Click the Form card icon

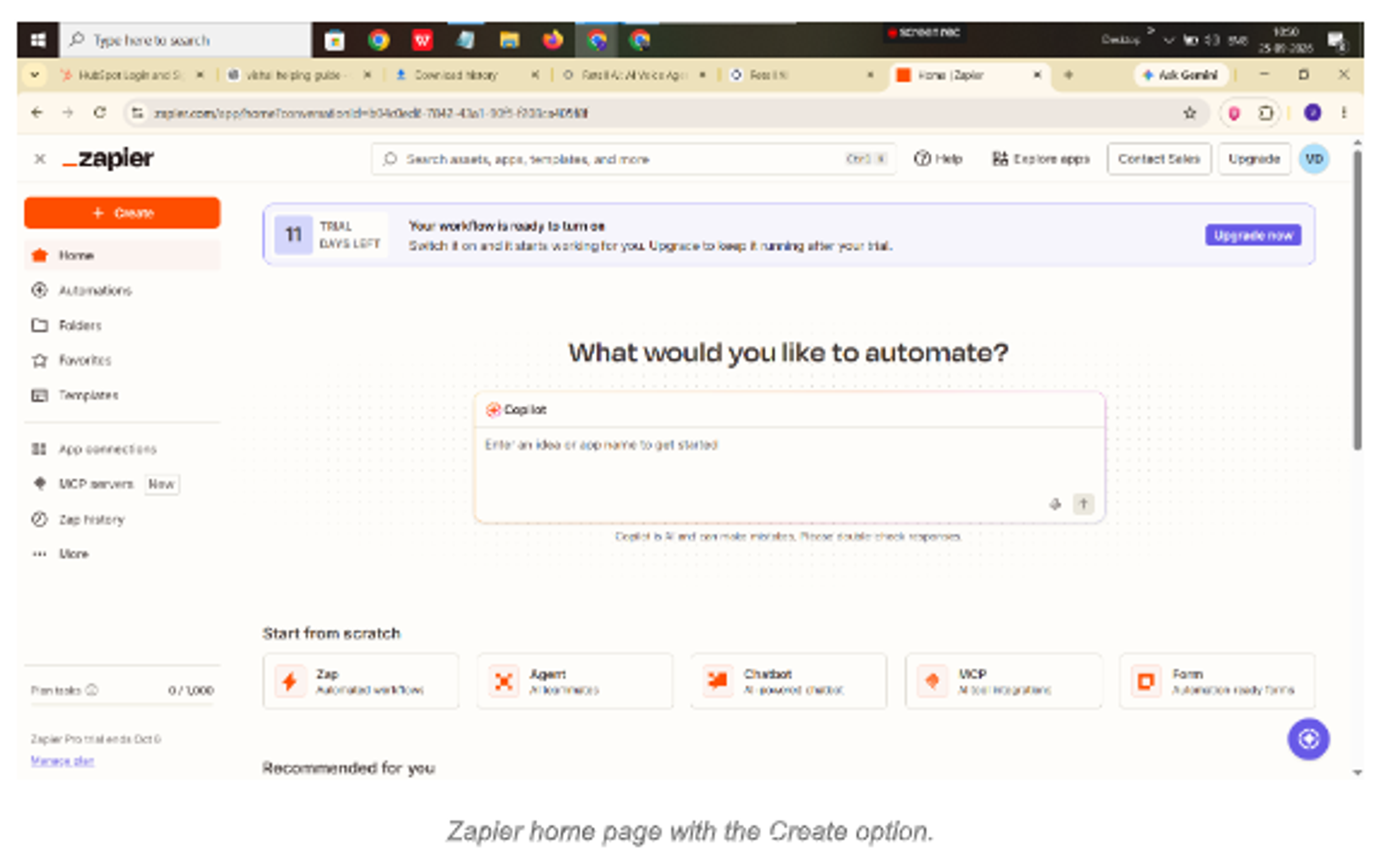click(1146, 681)
